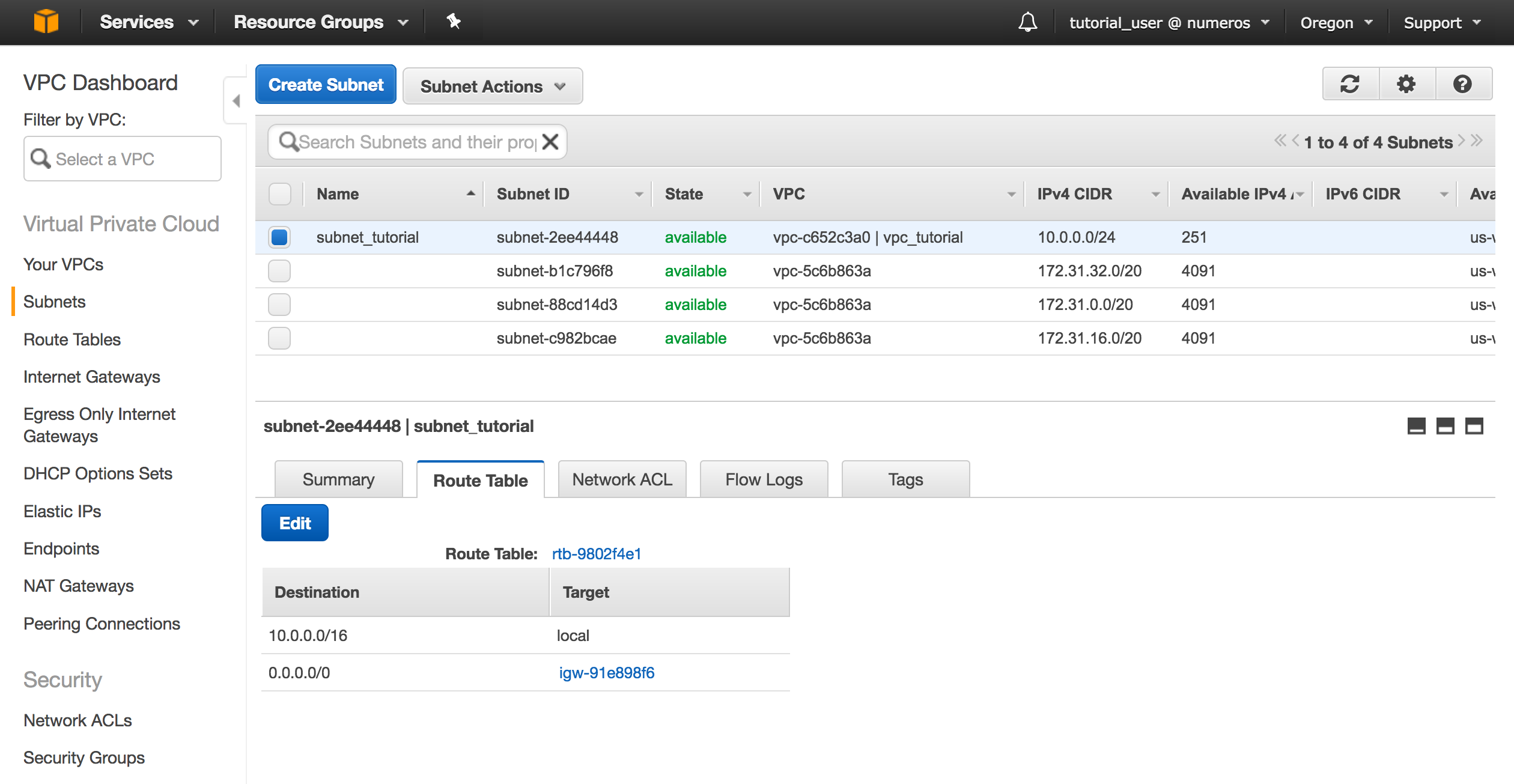Click the blue Edit button
Viewport: 1514px width, 784px height.
(x=294, y=523)
